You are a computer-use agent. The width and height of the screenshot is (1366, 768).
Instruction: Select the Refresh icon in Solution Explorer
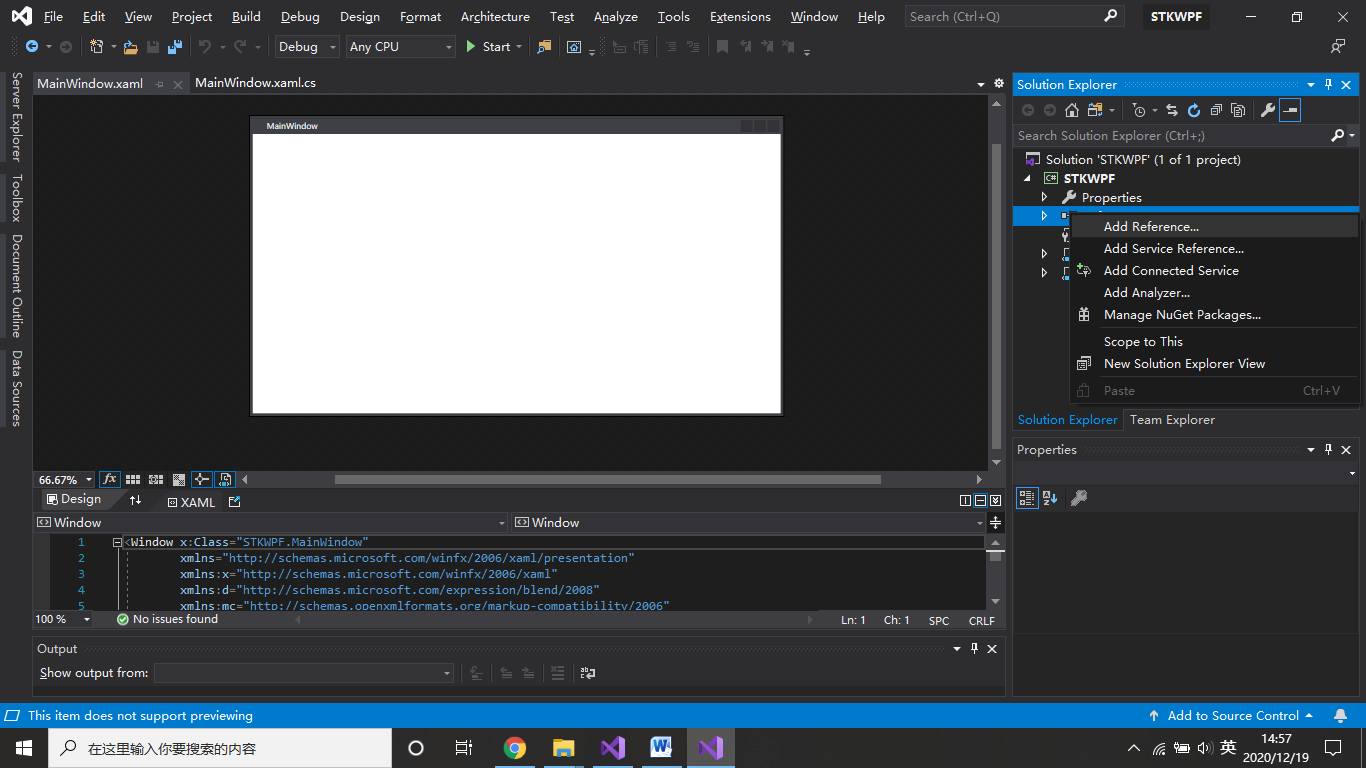pos(1195,110)
